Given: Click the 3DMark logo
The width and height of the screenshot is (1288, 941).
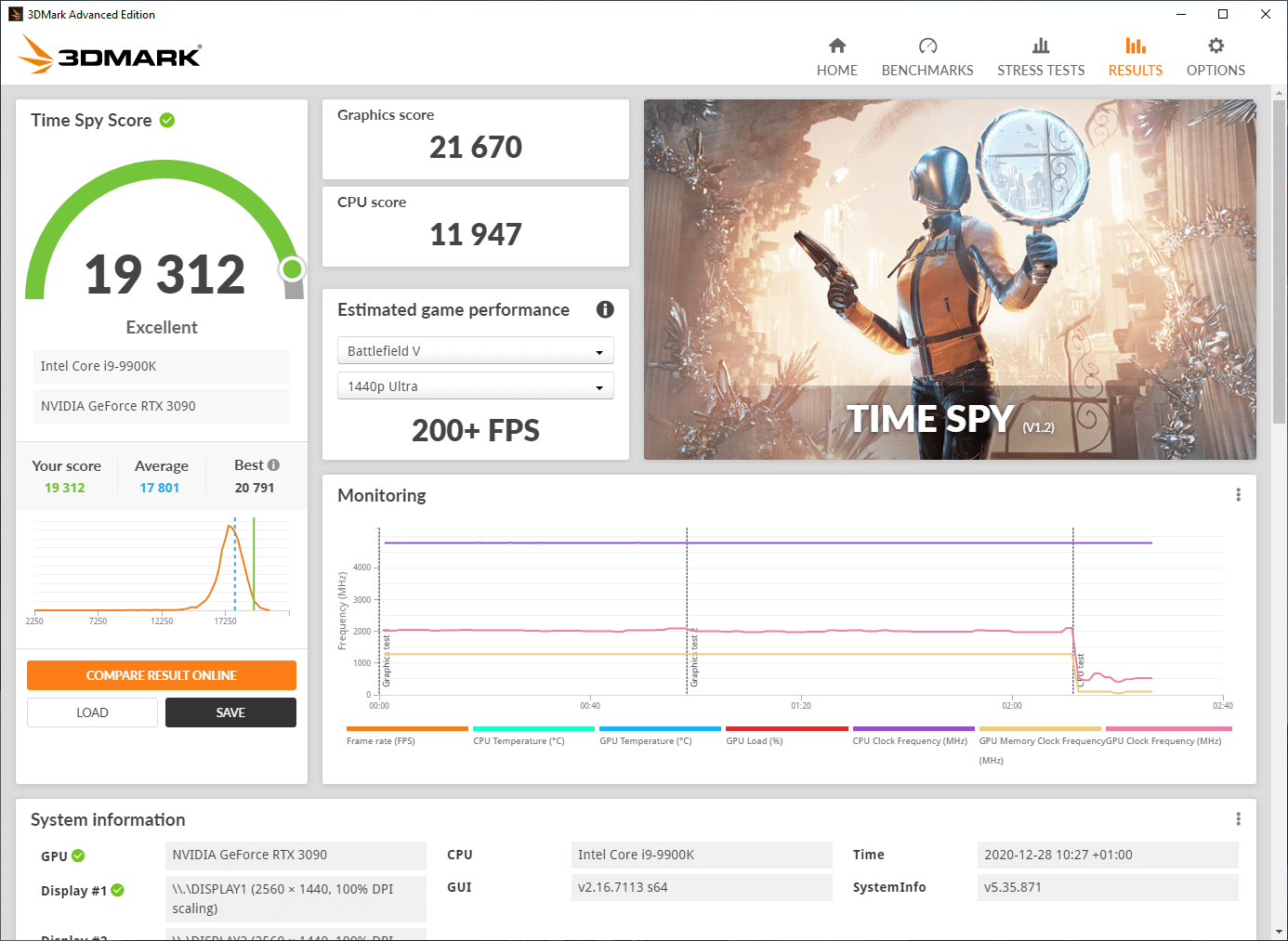Looking at the screenshot, I should pos(110,54).
